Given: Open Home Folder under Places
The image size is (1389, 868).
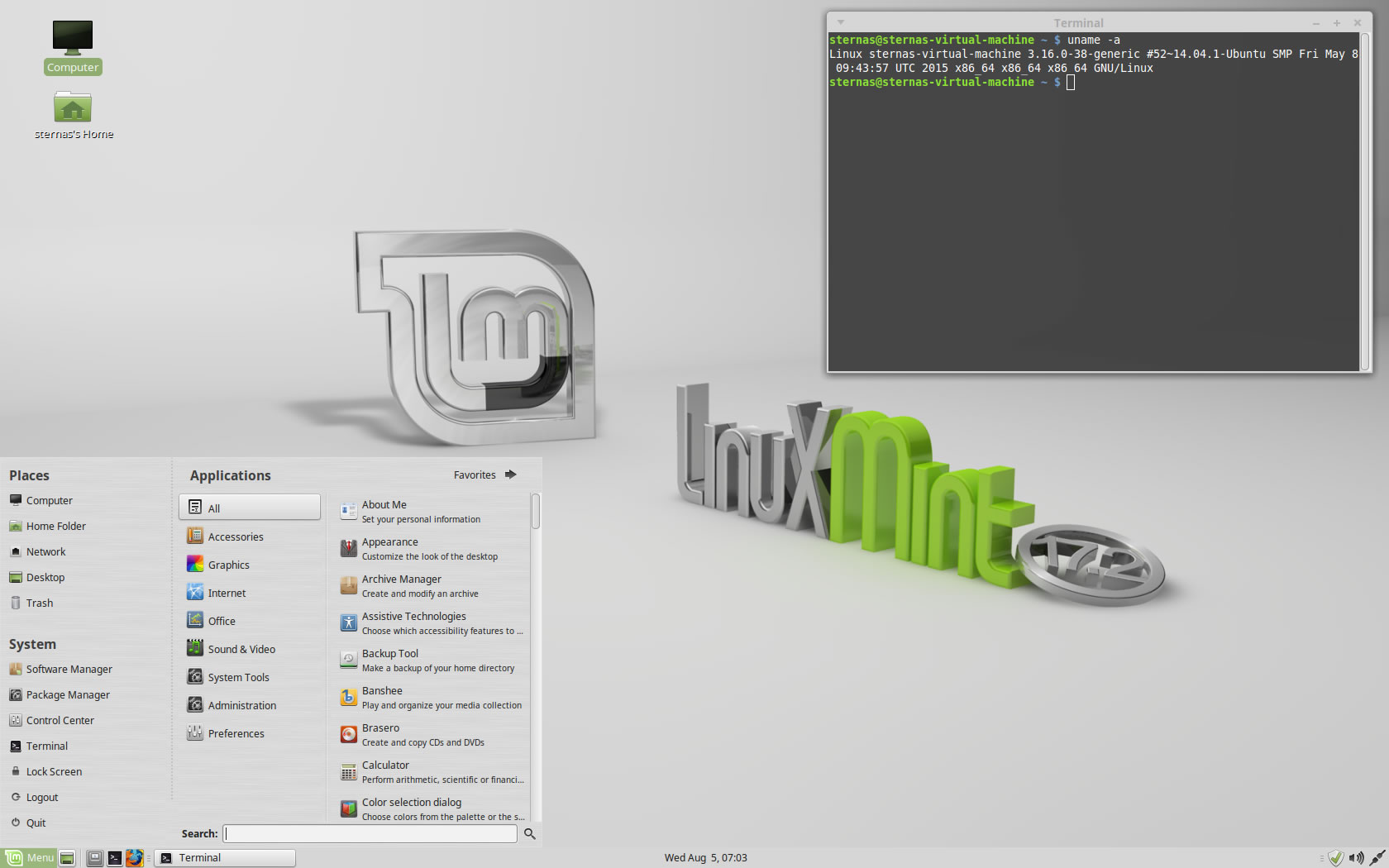Looking at the screenshot, I should point(47,526).
